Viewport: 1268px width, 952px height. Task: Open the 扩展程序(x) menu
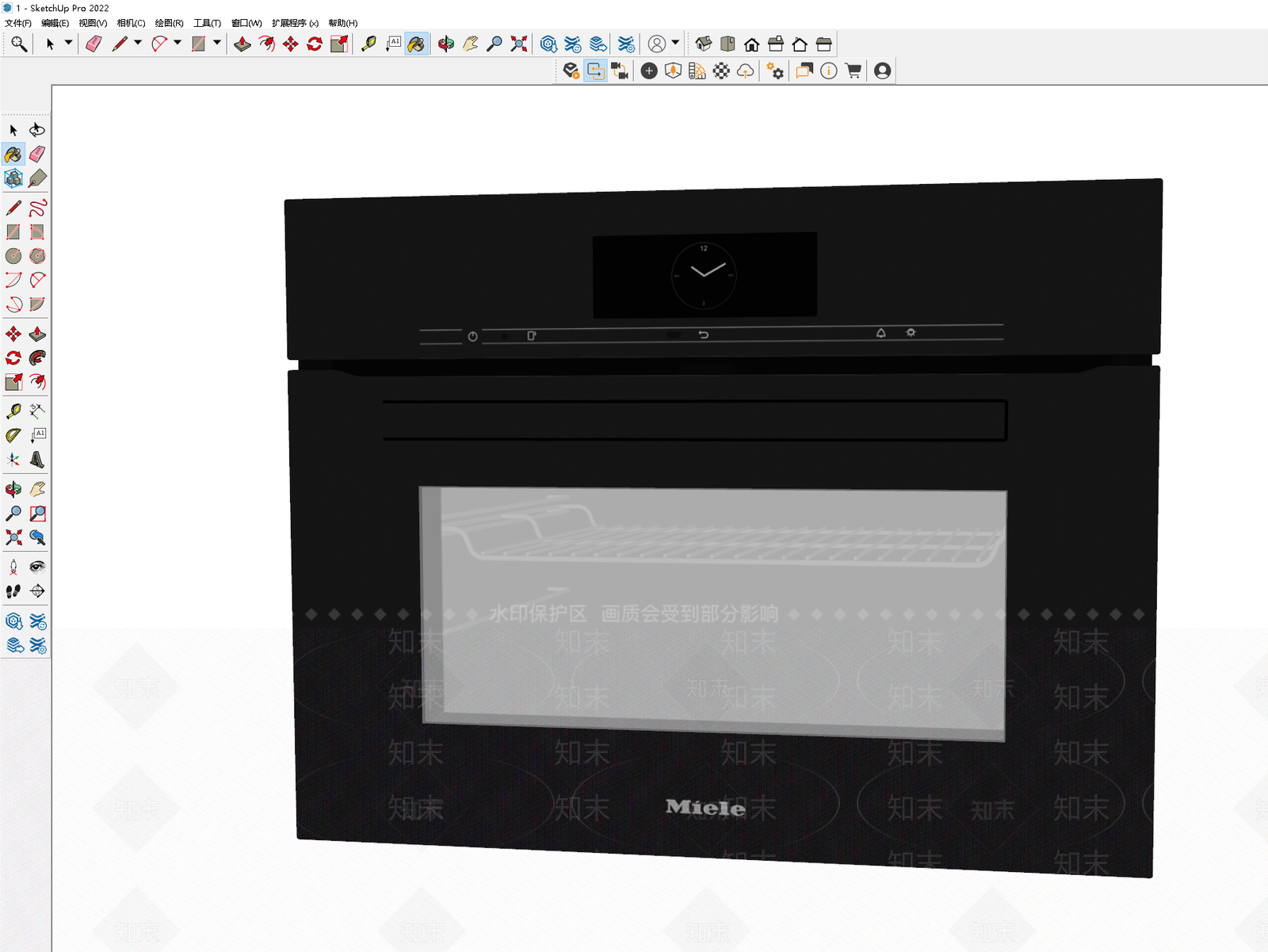click(295, 23)
